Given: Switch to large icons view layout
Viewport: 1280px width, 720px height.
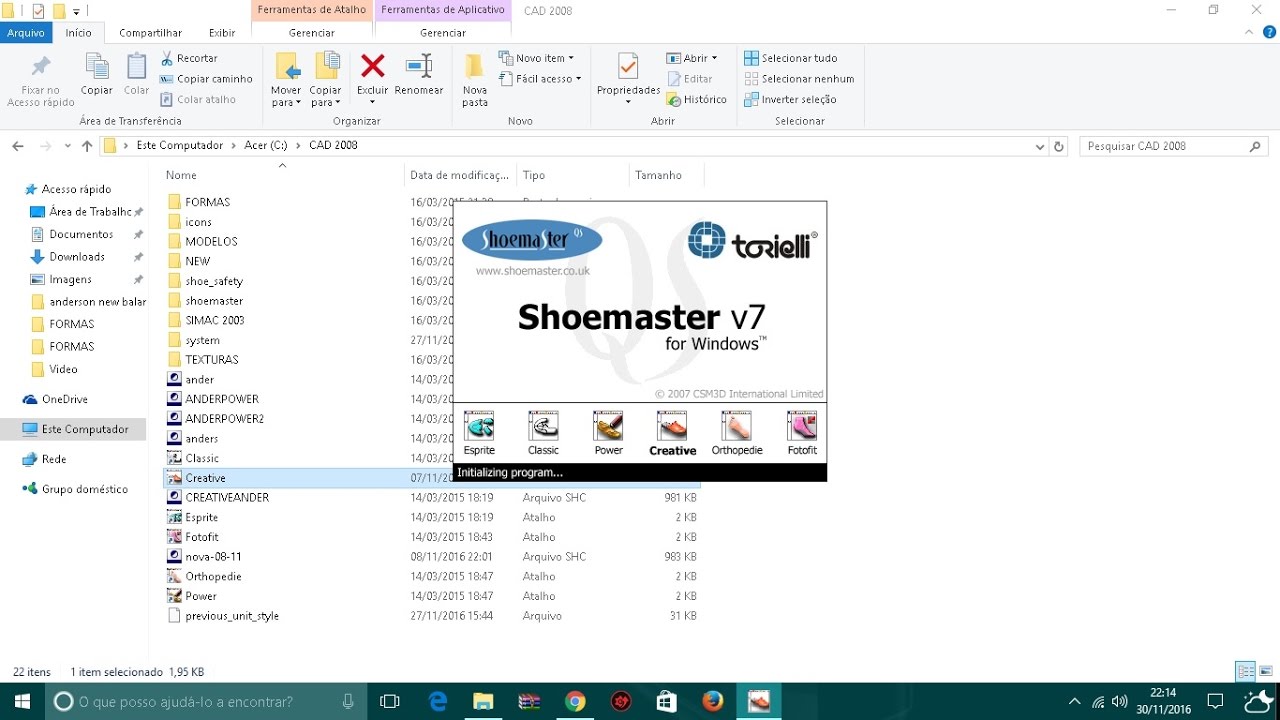Looking at the screenshot, I should click(1266, 671).
